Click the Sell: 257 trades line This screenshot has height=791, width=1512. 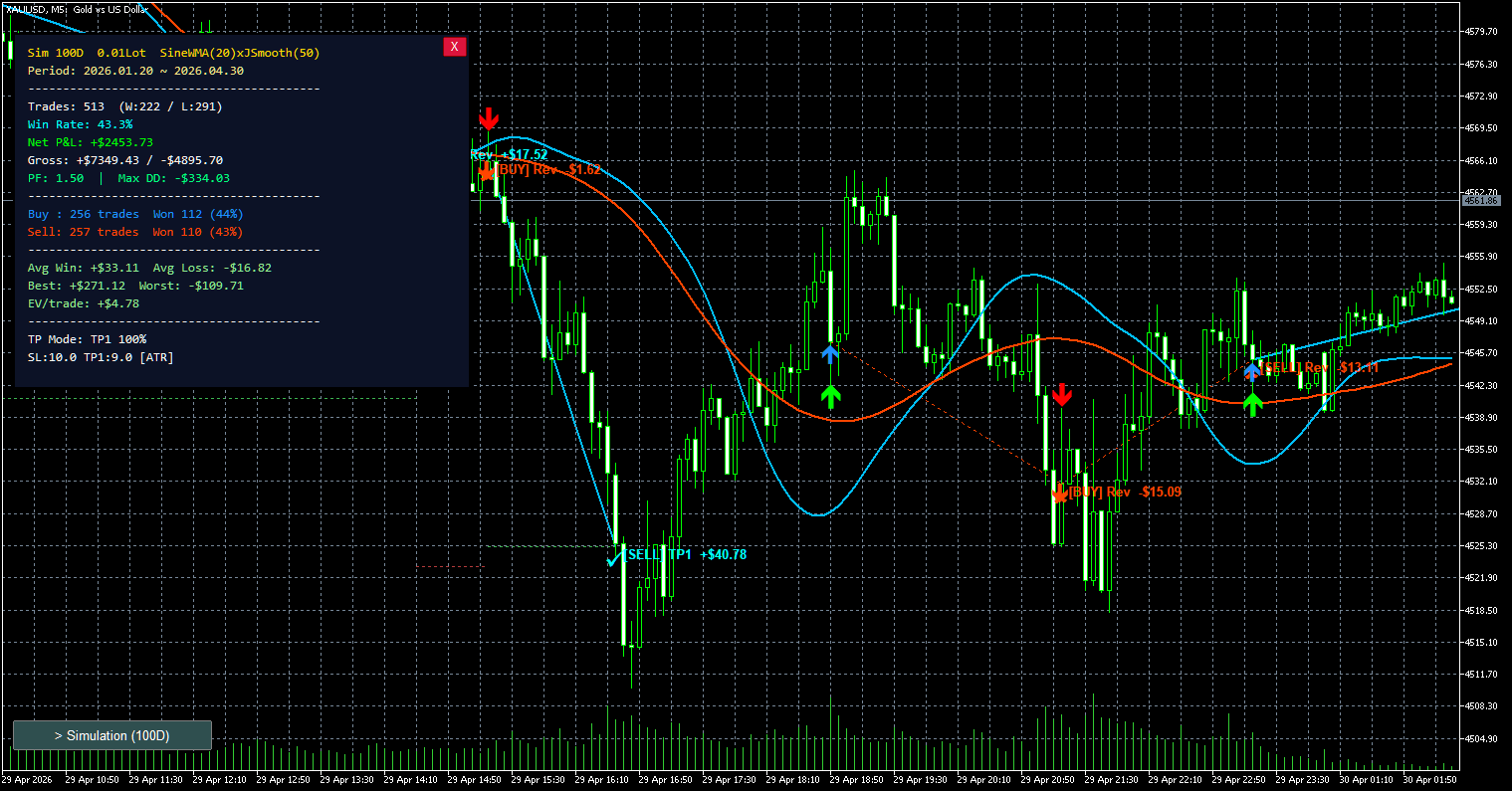coord(135,232)
